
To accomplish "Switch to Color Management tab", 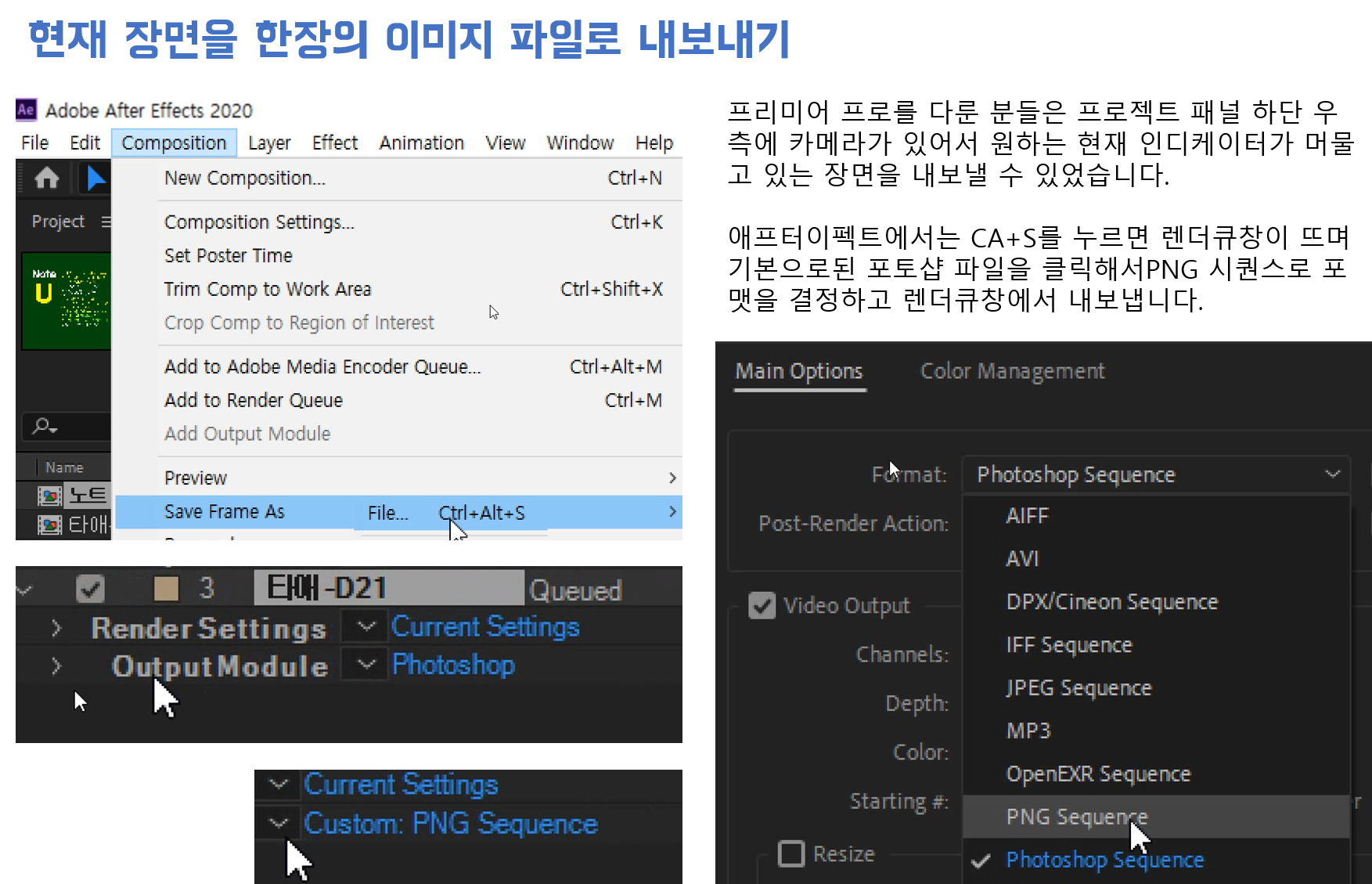I will pos(1012,371).
